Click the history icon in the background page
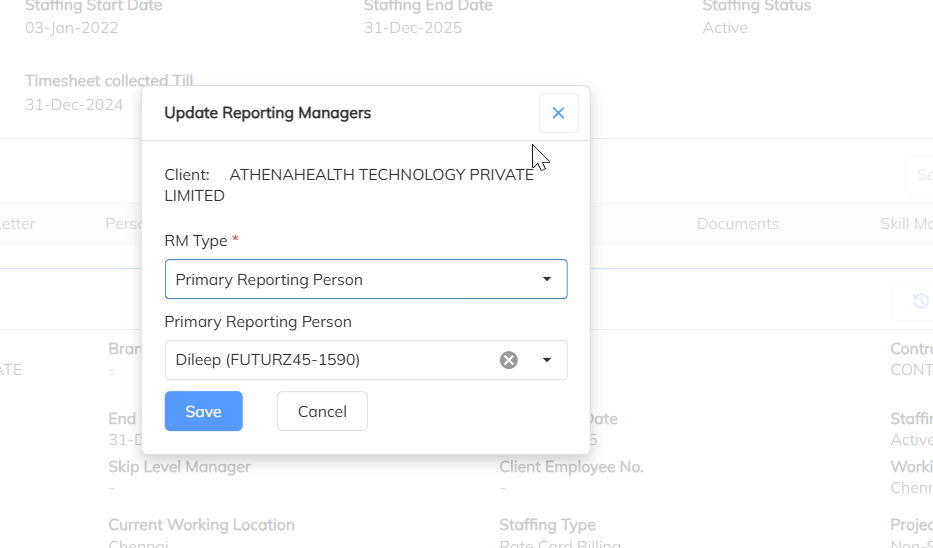The height and width of the screenshot is (548, 933). tap(921, 301)
